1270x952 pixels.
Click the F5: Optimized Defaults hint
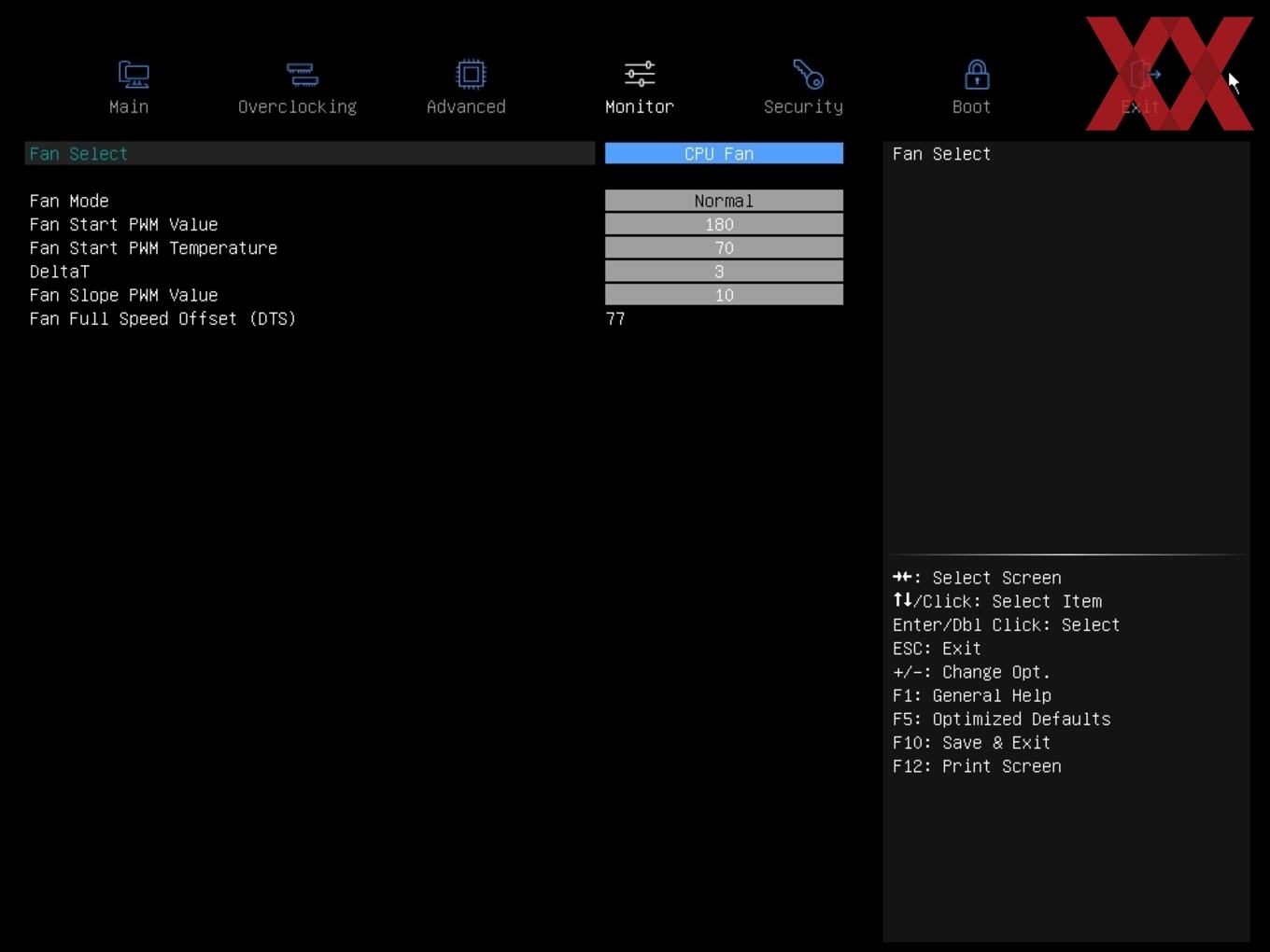point(1002,719)
